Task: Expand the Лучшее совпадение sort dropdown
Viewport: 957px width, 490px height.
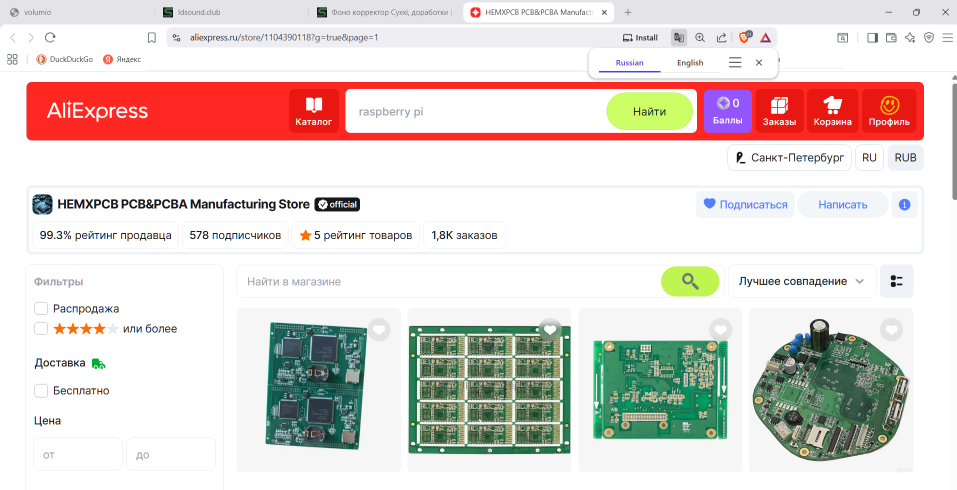Action: (x=802, y=281)
